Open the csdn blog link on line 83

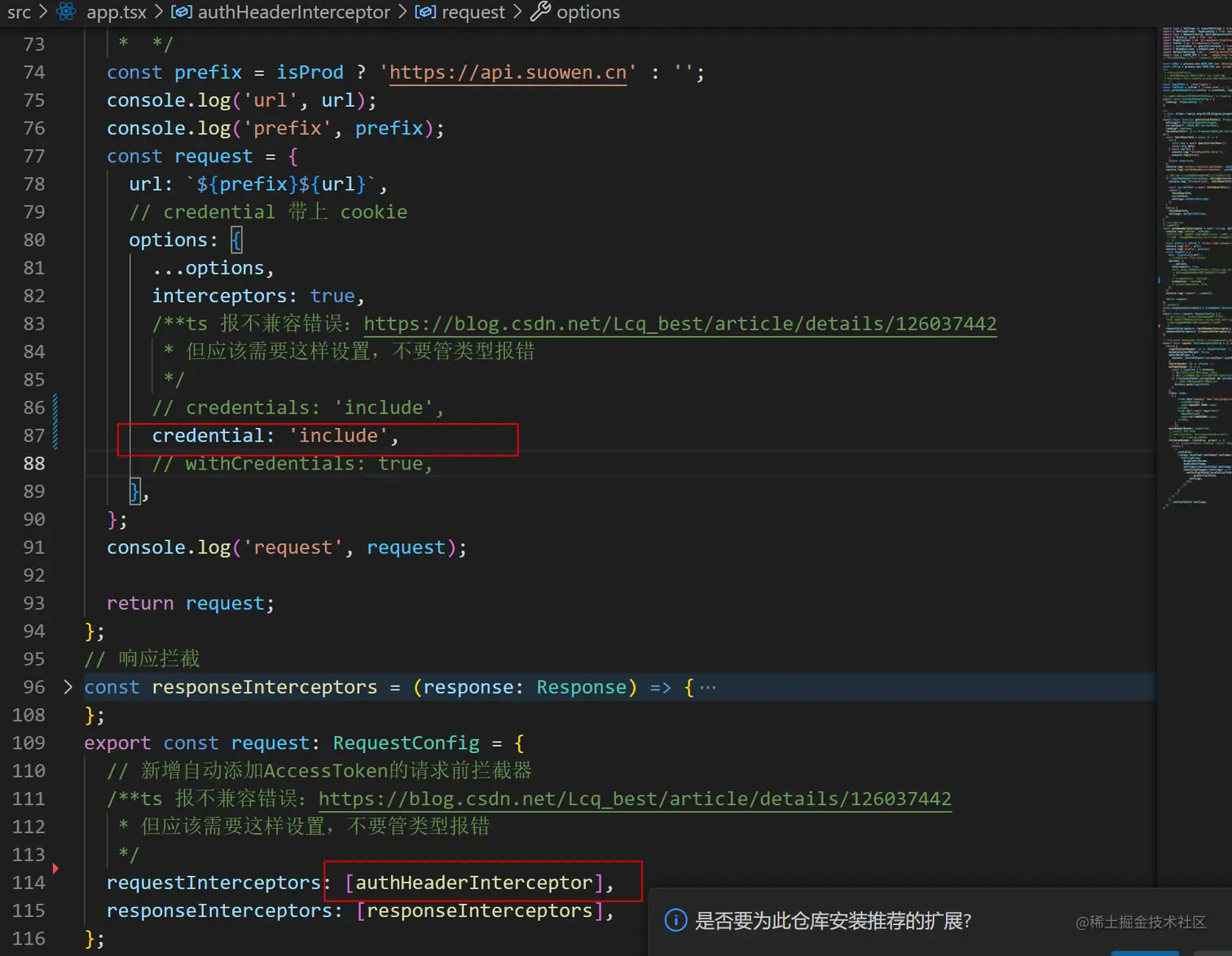coord(680,324)
